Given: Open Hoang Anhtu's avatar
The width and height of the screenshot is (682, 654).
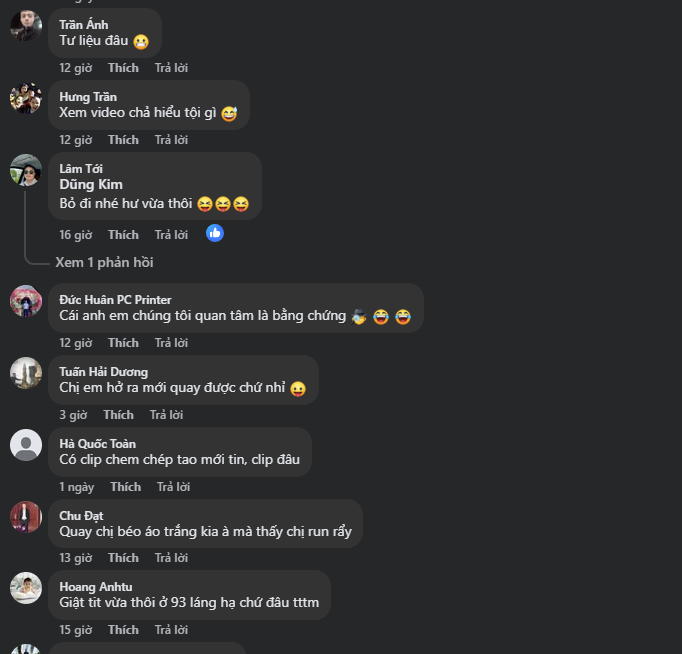Looking at the screenshot, I should pos(26,588).
